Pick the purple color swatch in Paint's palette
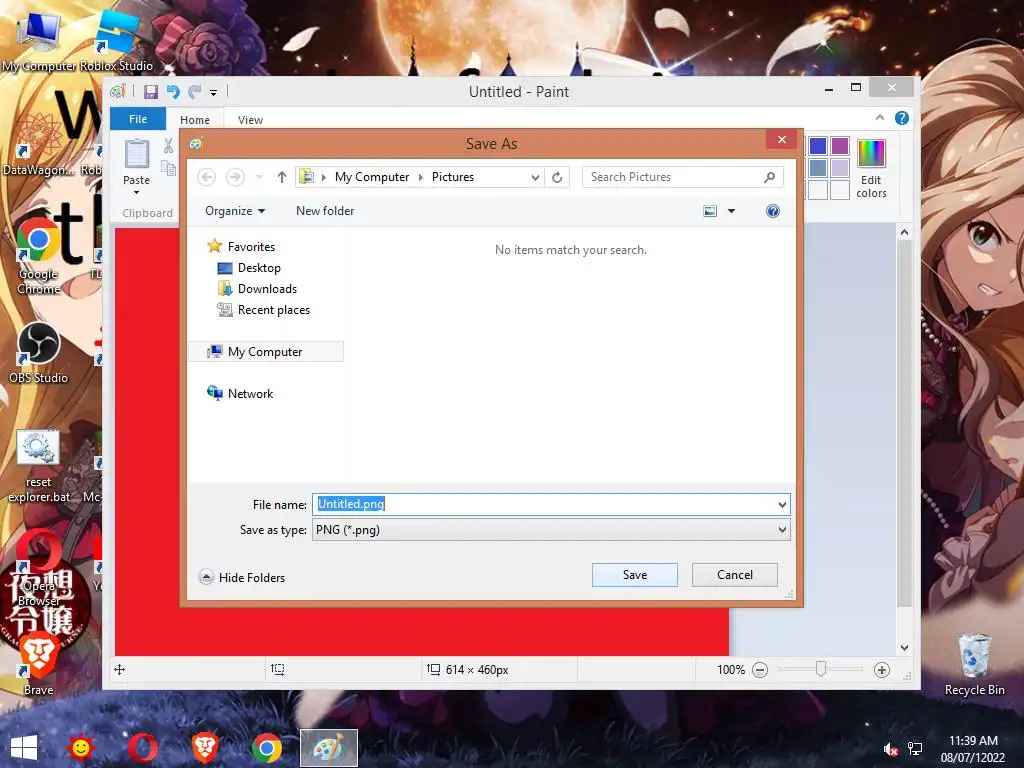 click(840, 146)
